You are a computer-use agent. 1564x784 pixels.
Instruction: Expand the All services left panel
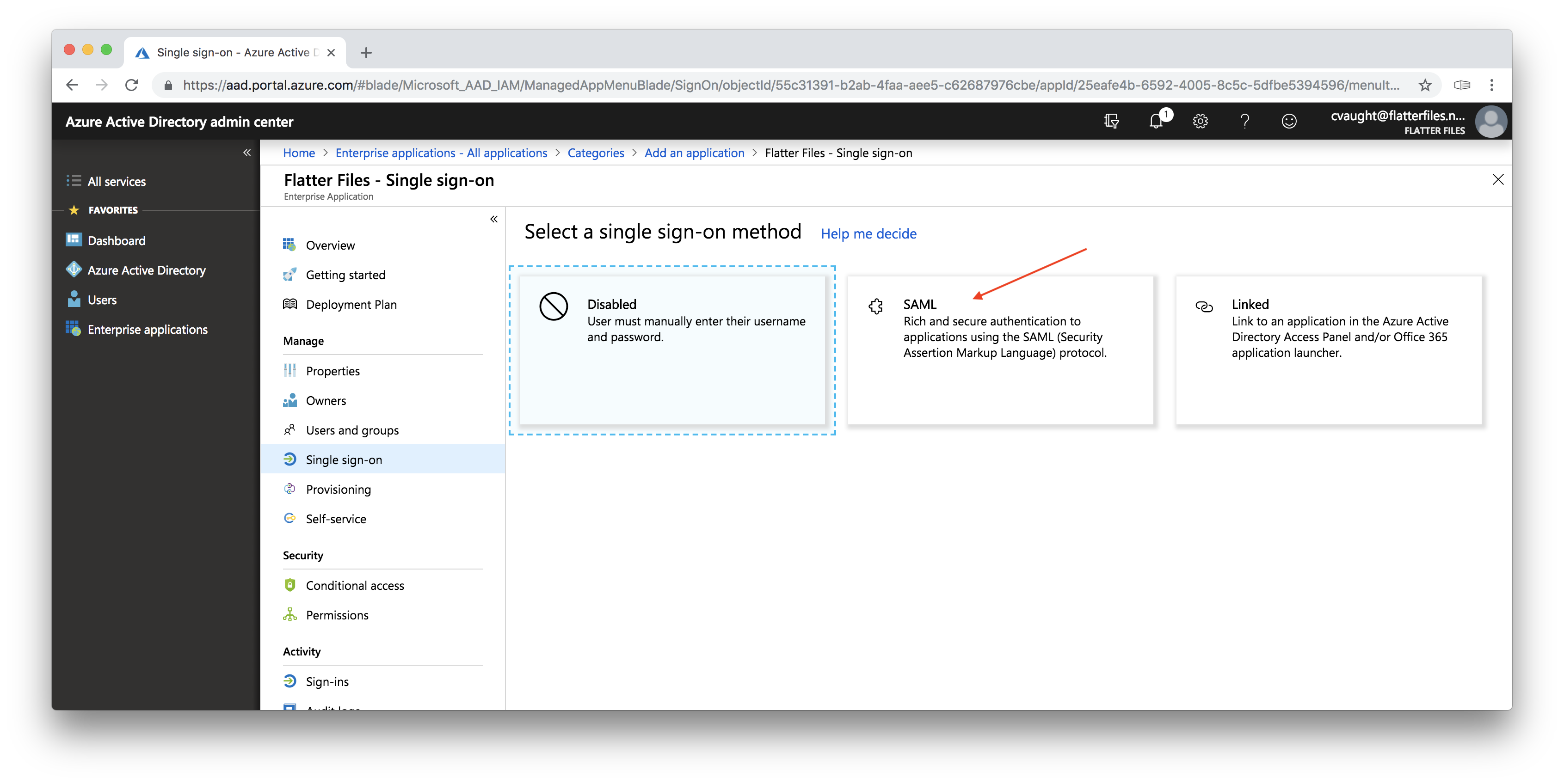(116, 181)
